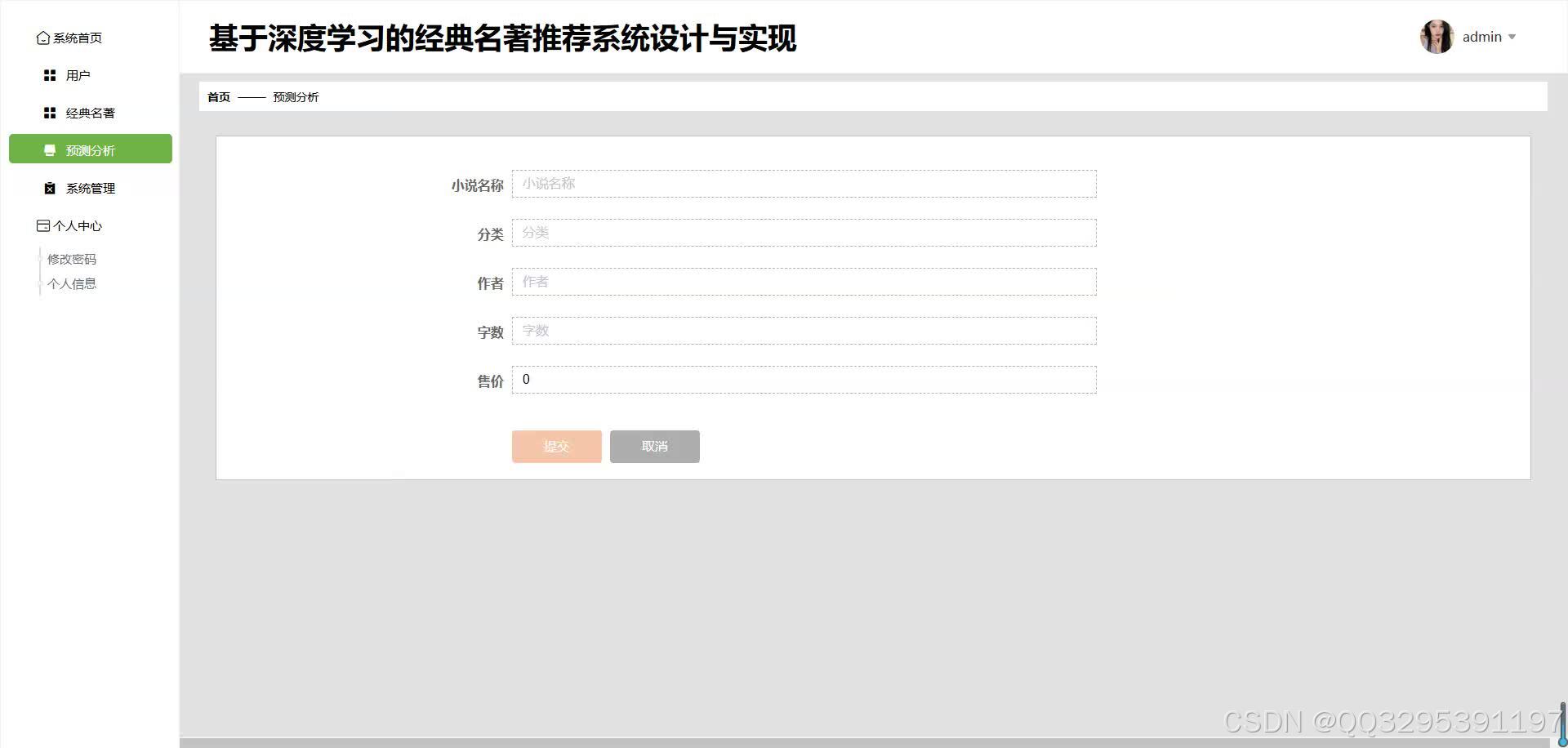Click the shield icon beside 系统管理
This screenshot has width=1568, height=748.
[48, 188]
